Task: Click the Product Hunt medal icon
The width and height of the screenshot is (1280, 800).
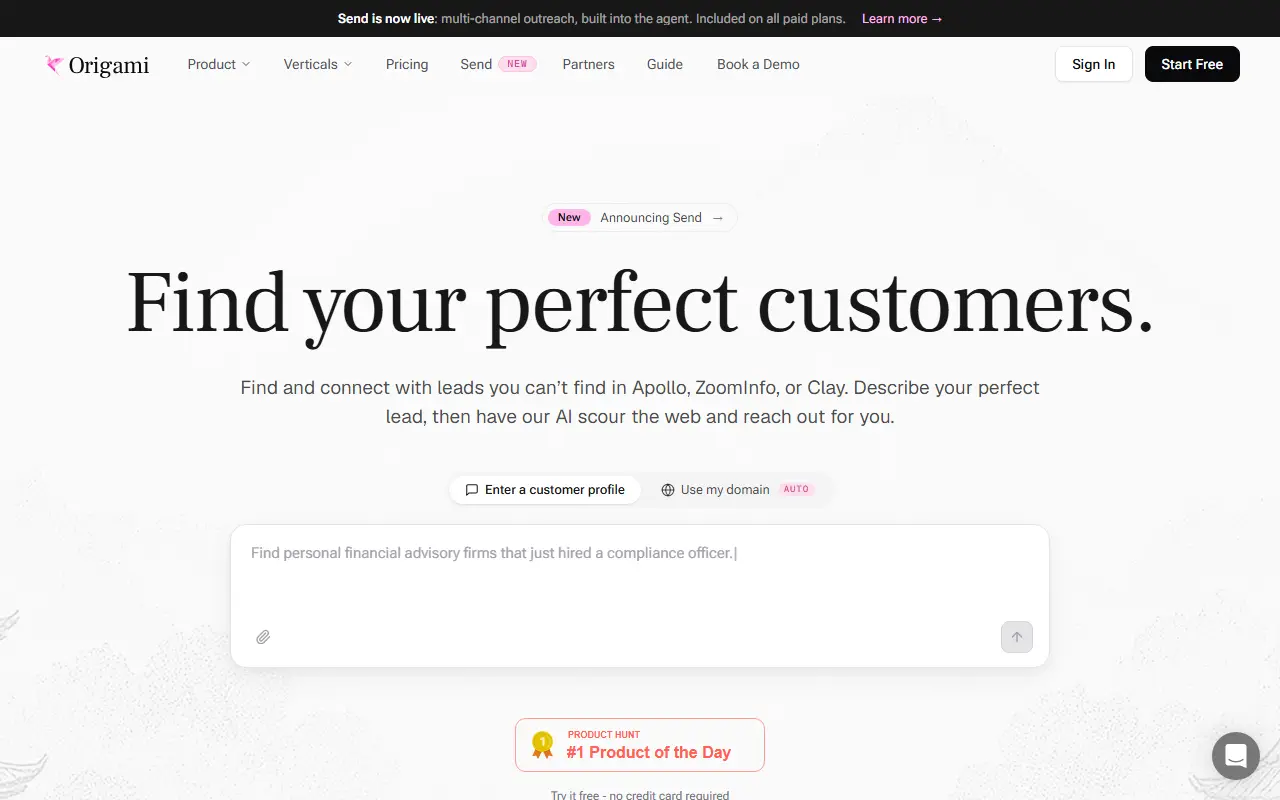Action: point(542,745)
